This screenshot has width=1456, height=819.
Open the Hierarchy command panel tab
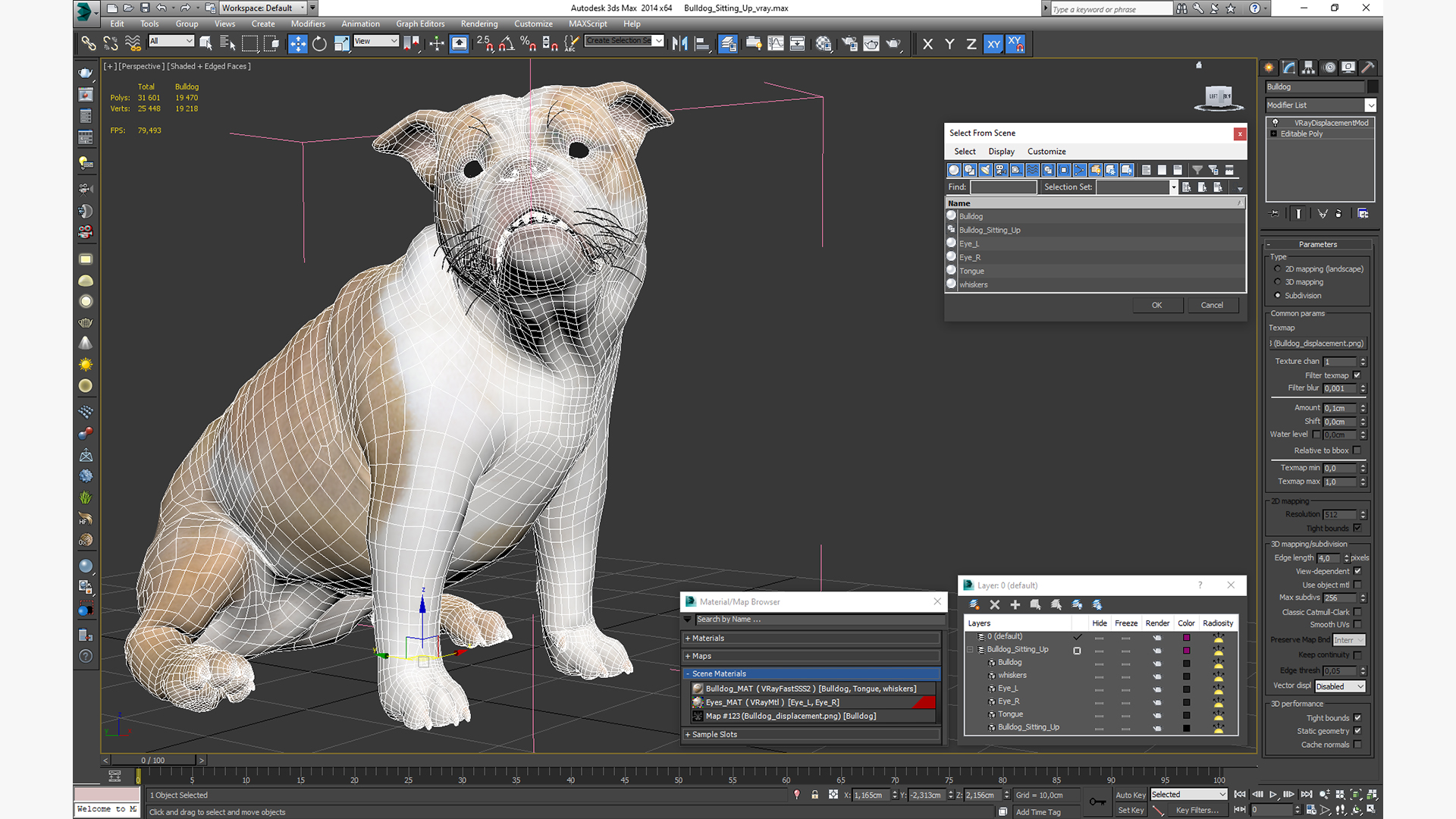1308,67
